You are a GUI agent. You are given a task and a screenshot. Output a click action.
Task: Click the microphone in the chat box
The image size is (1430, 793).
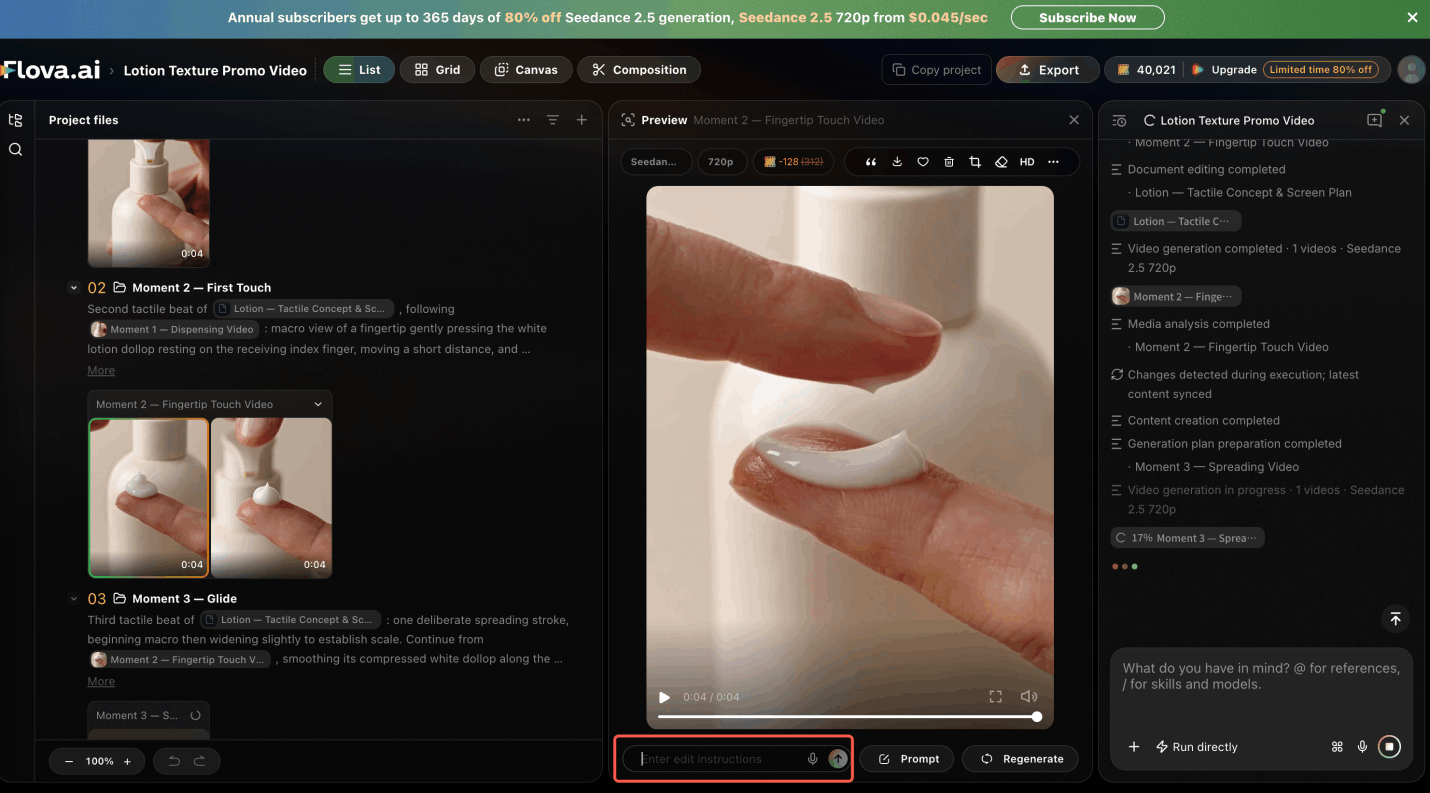click(1362, 747)
